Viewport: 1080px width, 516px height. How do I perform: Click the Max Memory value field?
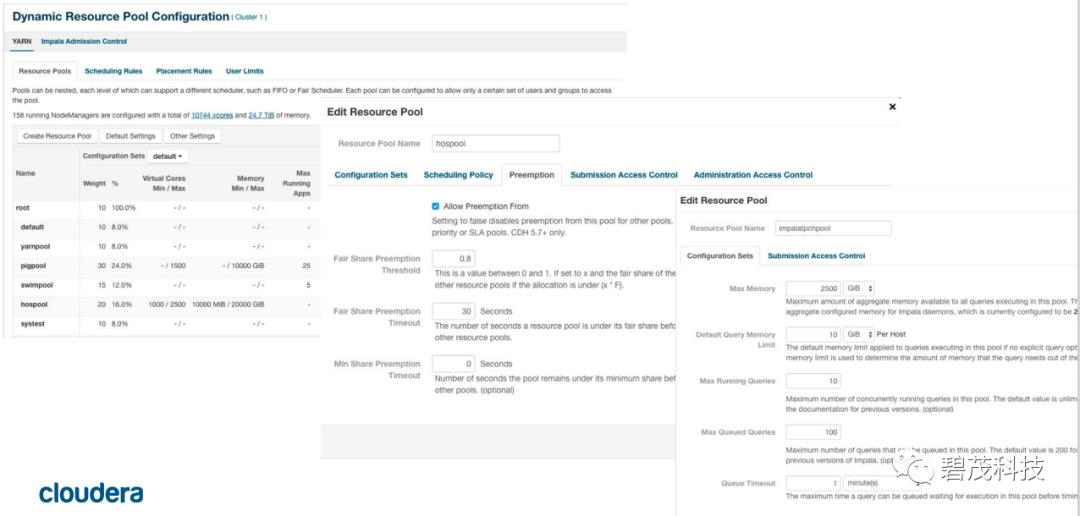[x=813, y=289]
